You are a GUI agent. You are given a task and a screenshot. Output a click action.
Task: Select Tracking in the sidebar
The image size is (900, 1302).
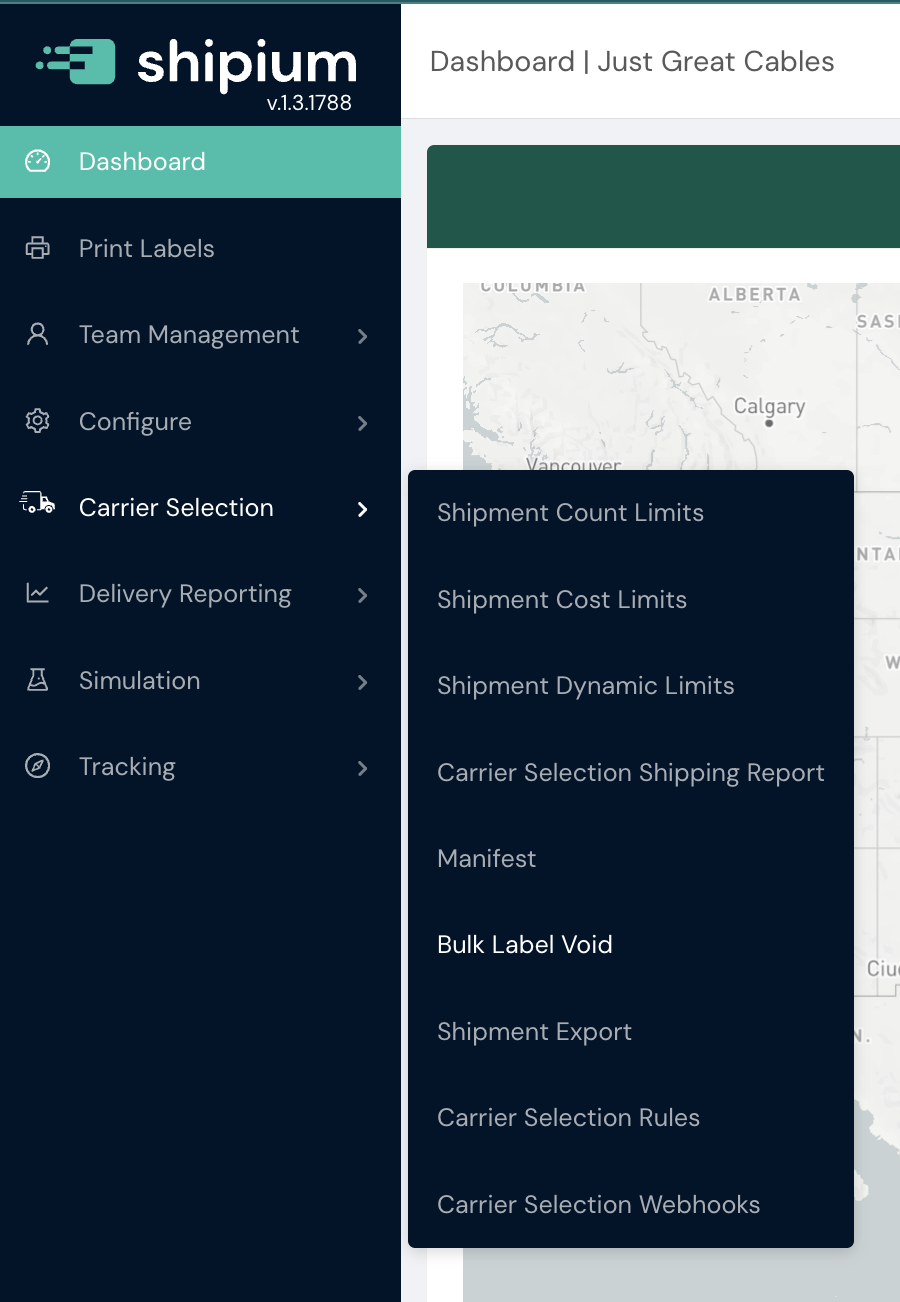click(200, 767)
